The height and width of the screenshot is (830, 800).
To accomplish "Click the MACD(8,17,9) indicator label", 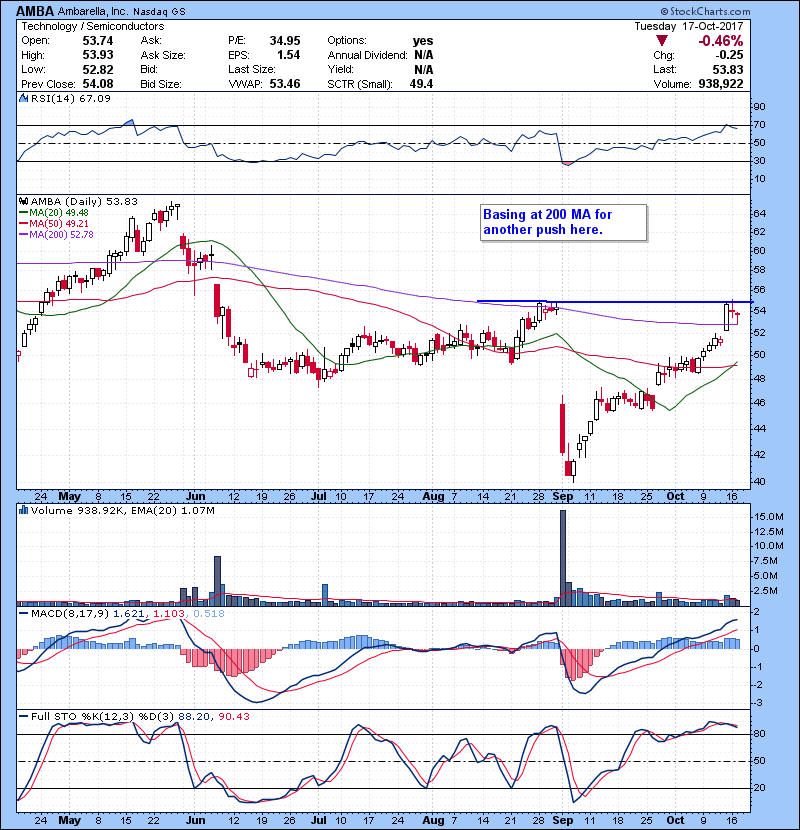I will (x=70, y=613).
